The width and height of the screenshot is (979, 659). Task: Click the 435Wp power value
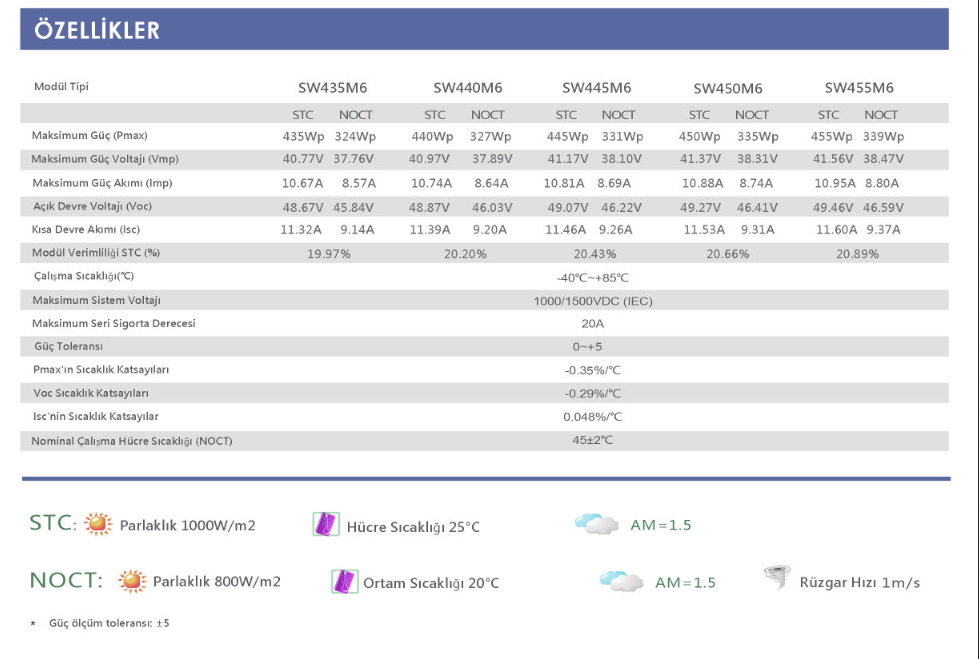point(303,136)
